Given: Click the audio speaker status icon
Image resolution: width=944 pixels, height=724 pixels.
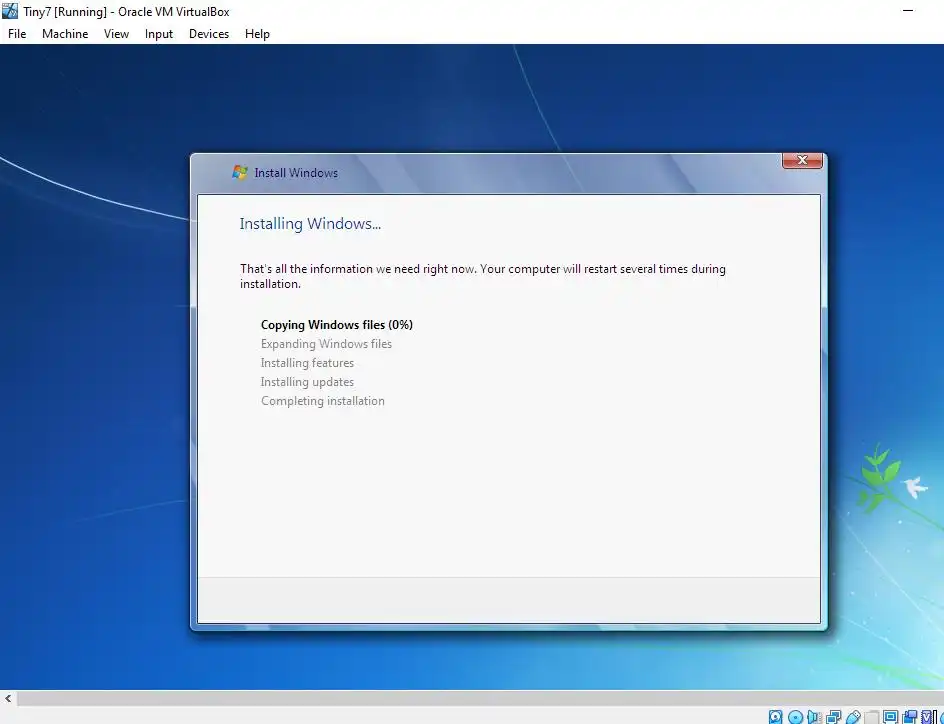Looking at the screenshot, I should pos(814,717).
